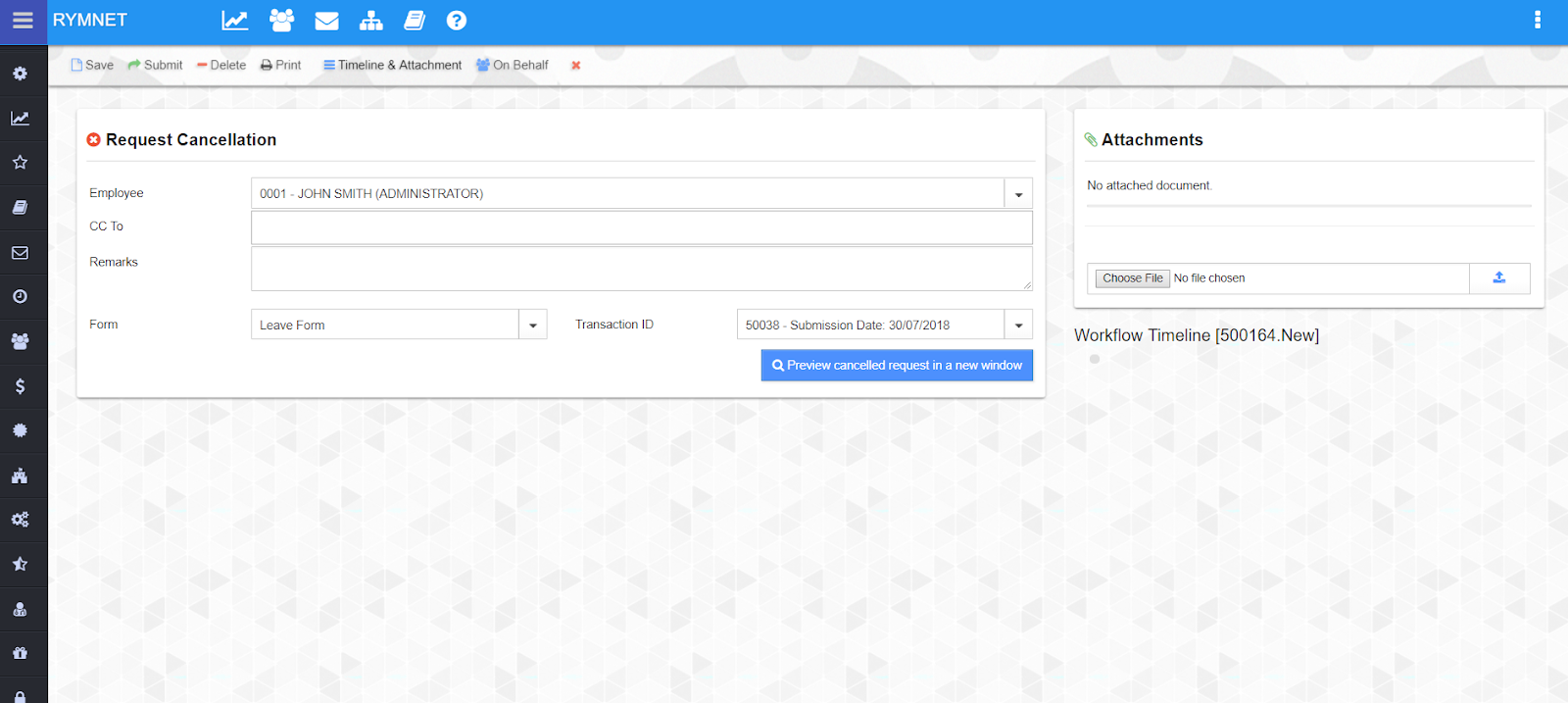
Task: Upload the attachment with upload arrow button
Action: 1498,278
